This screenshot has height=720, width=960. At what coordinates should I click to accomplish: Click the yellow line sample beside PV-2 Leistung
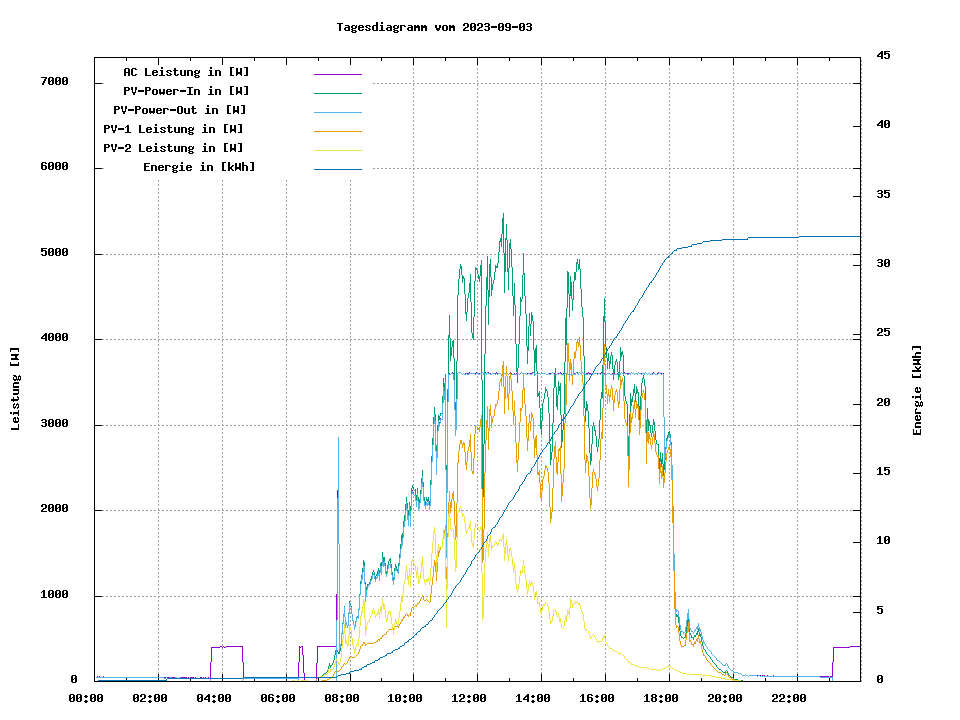(337, 149)
